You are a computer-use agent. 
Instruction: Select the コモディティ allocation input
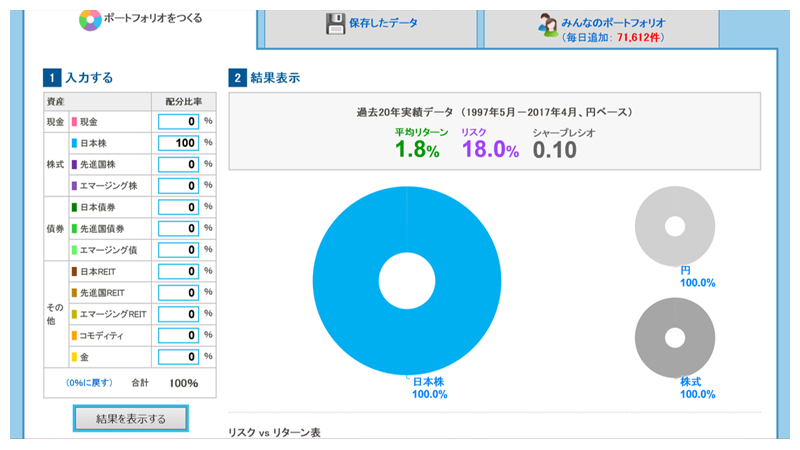coord(178,335)
